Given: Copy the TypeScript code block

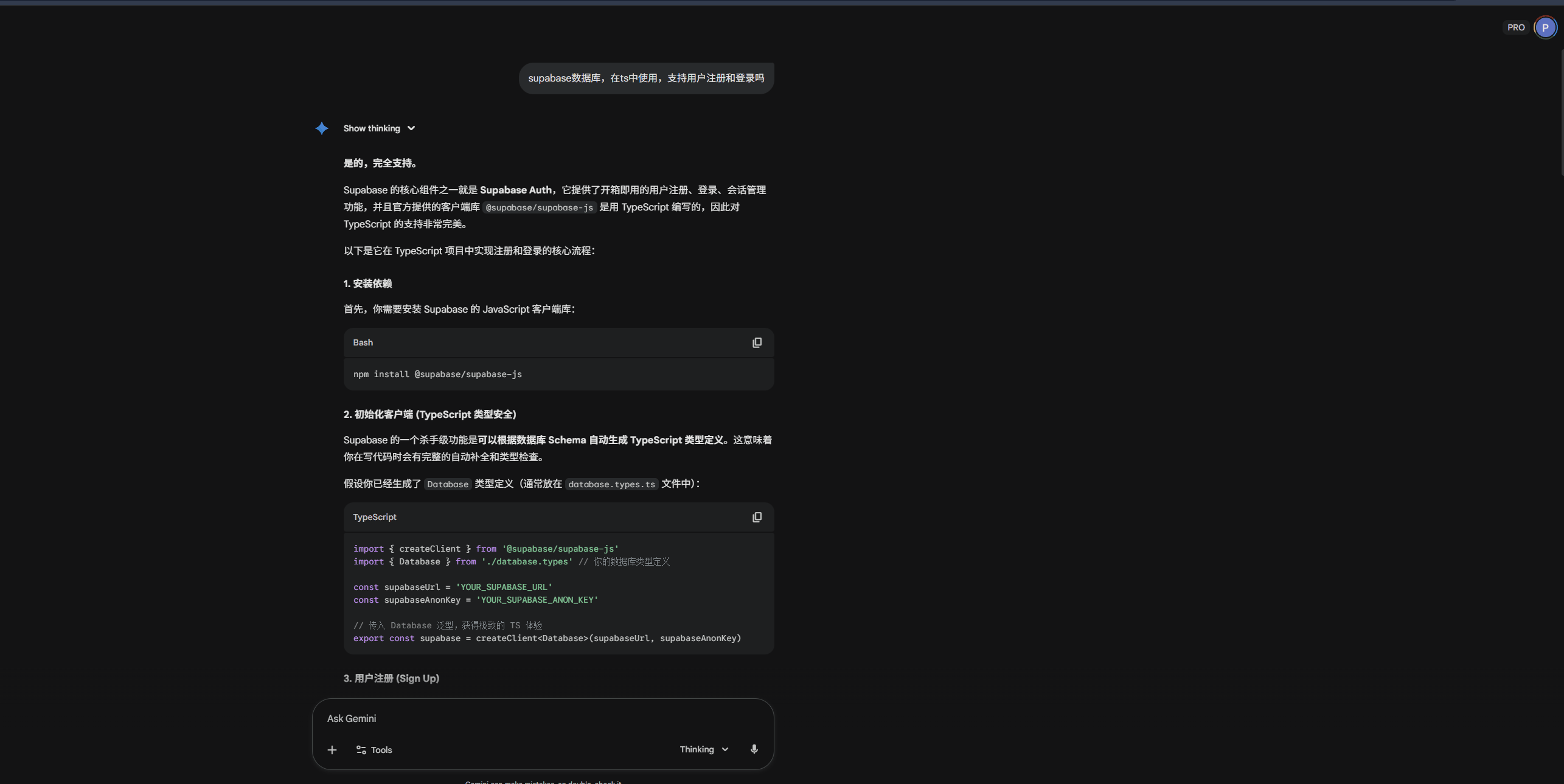Looking at the screenshot, I should coord(757,518).
